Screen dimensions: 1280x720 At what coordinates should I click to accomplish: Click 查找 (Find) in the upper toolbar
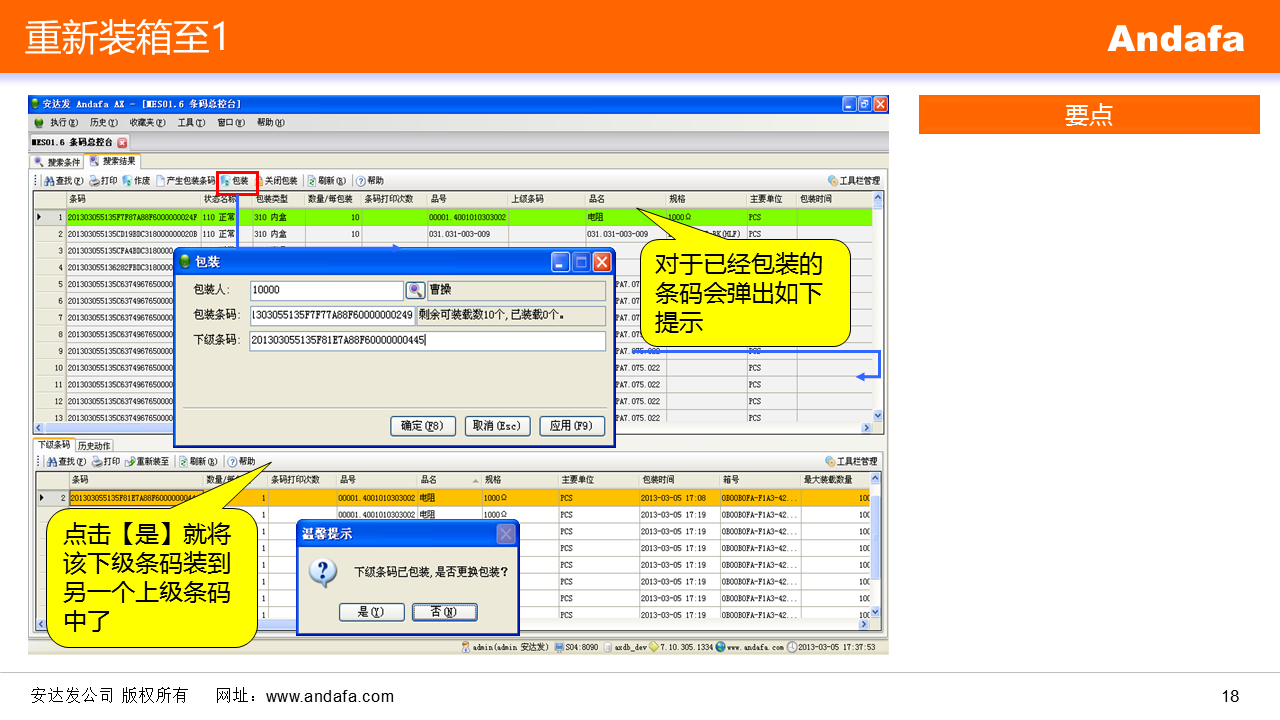(63, 181)
